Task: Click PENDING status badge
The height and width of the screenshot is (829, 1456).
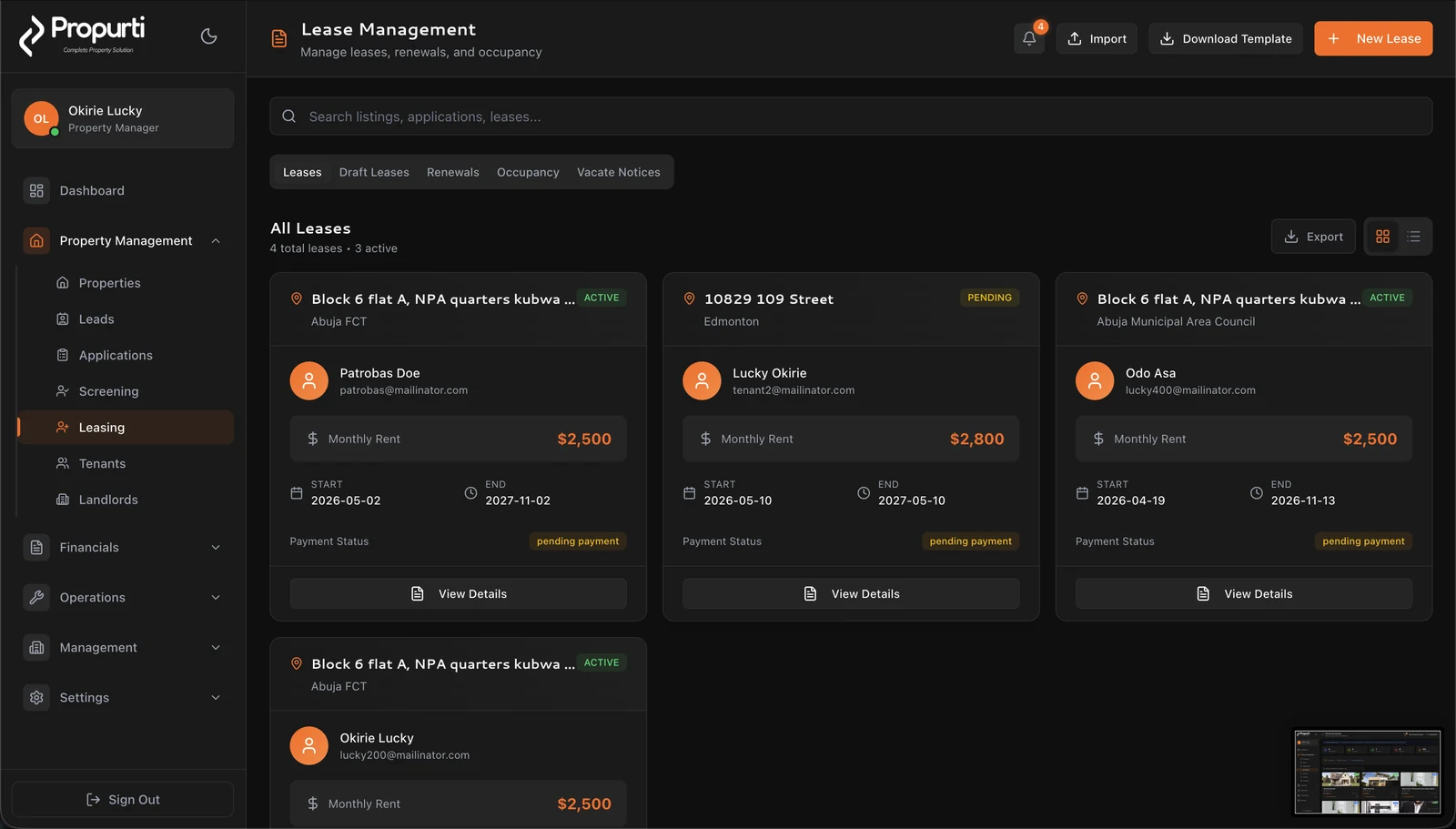Action: (x=989, y=298)
